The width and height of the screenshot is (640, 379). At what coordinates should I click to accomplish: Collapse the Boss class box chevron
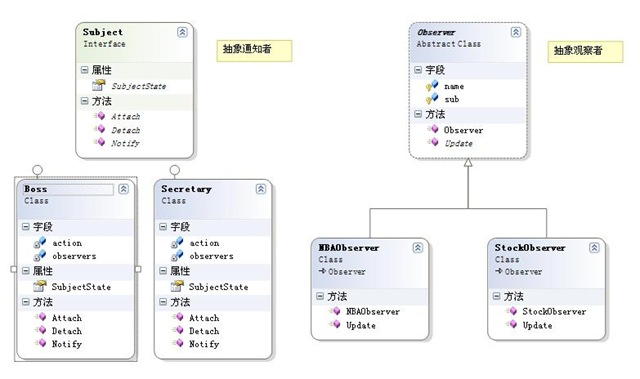pos(123,189)
